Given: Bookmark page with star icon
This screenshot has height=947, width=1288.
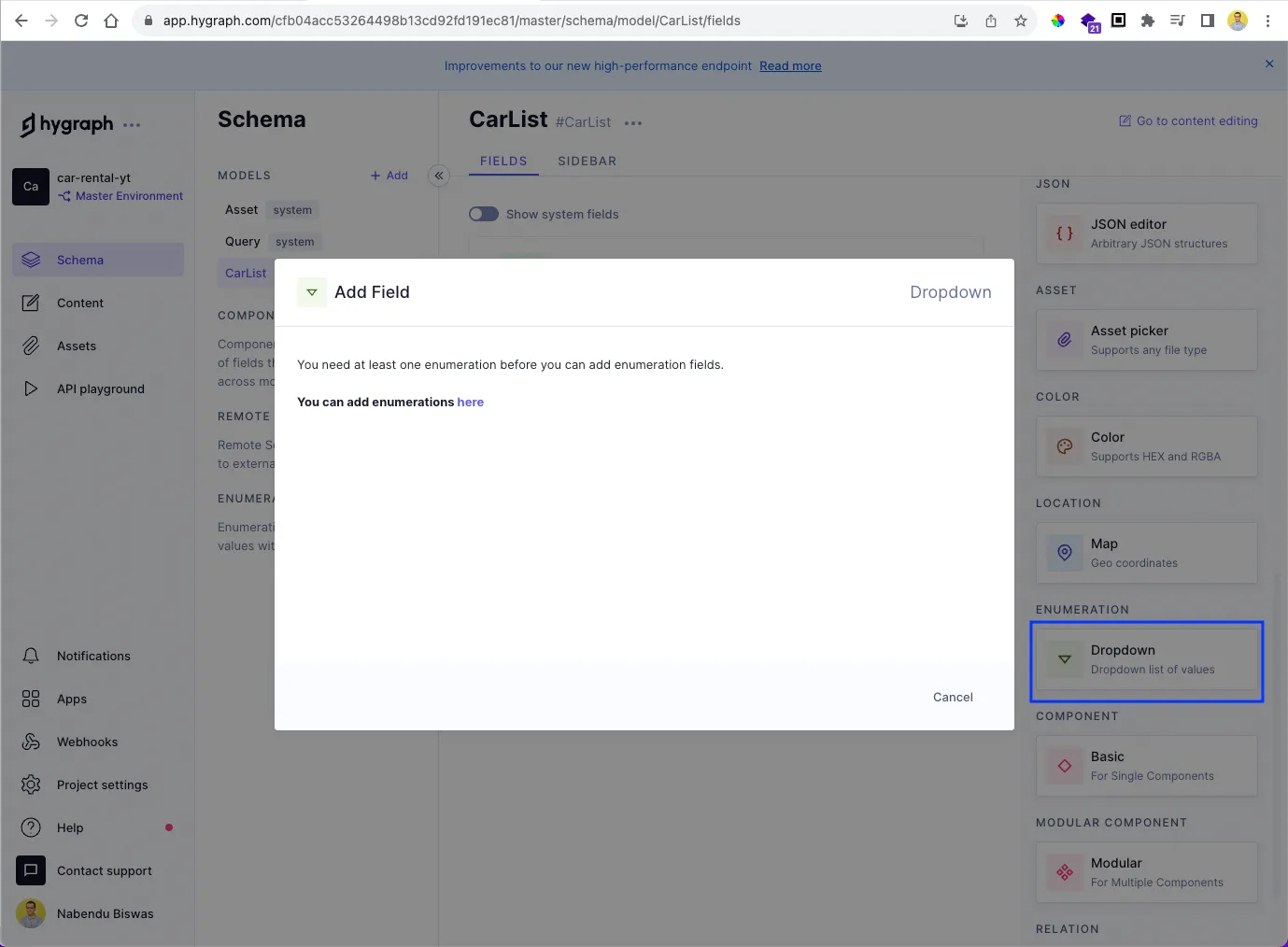Looking at the screenshot, I should [1021, 21].
